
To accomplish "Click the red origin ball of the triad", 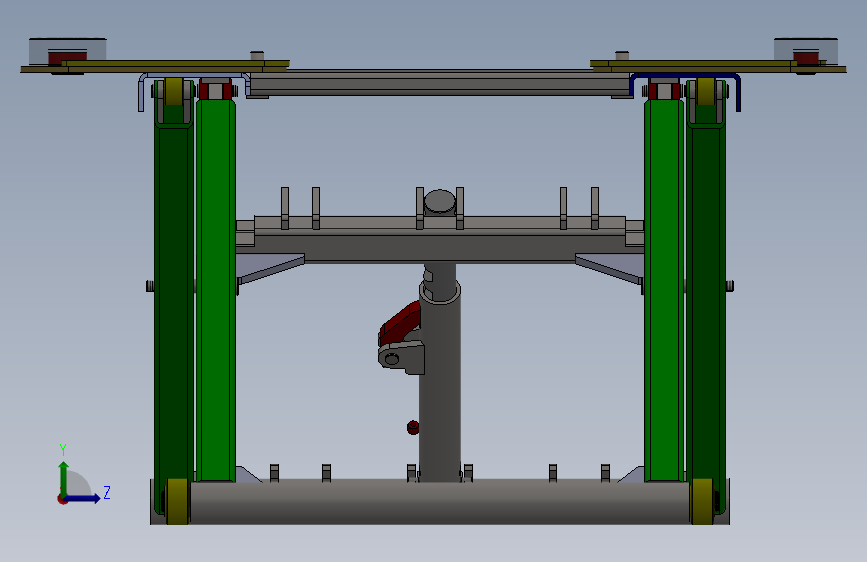I will click(x=62, y=499).
